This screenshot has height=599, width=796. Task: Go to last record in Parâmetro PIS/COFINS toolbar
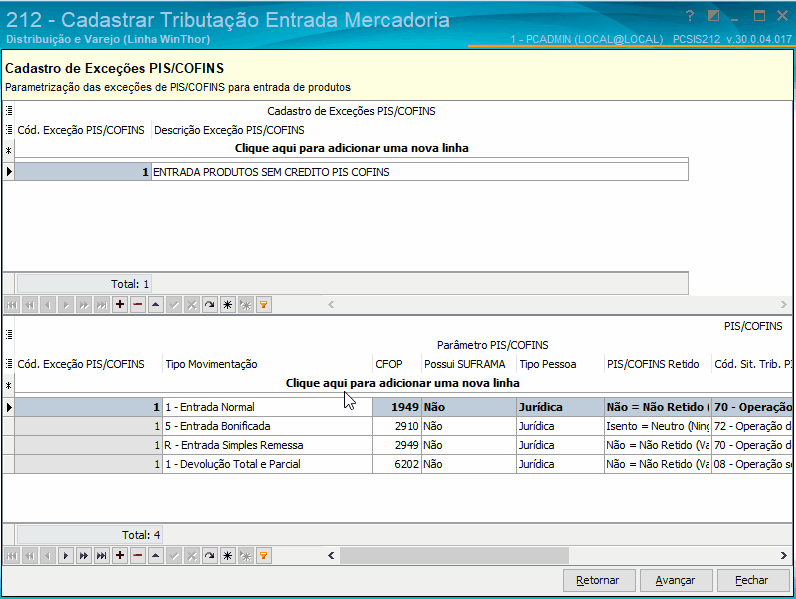102,555
